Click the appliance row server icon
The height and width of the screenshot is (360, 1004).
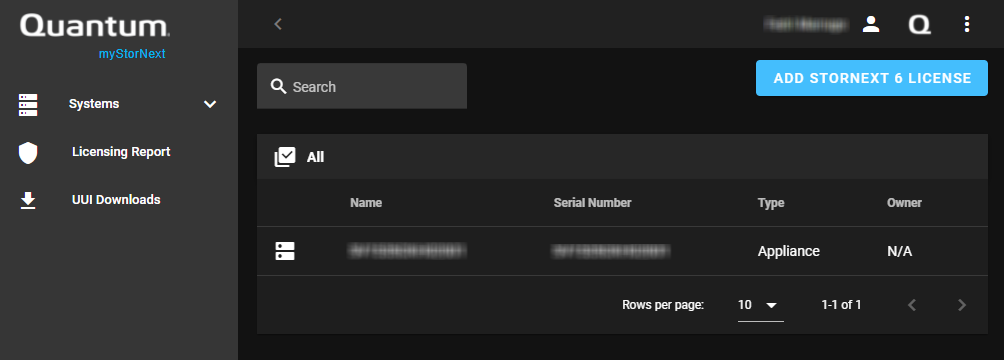tap(285, 251)
